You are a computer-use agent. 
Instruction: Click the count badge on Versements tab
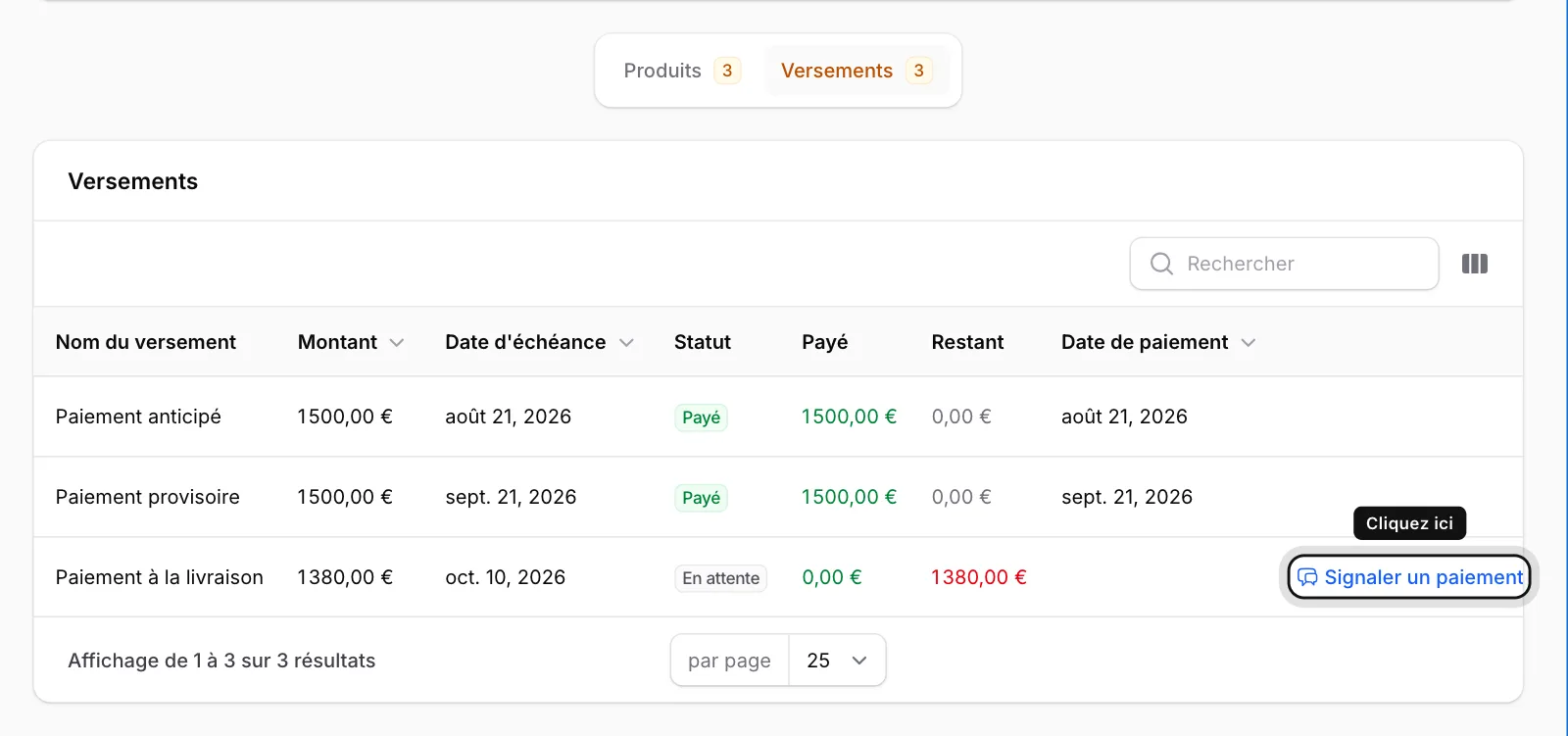[x=918, y=71]
